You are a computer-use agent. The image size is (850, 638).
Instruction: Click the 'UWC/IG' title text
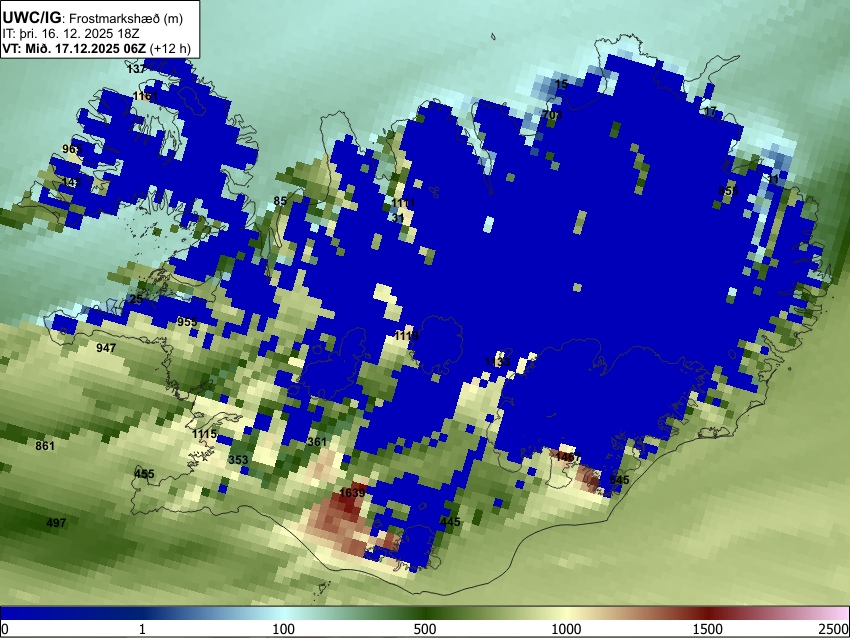(31, 17)
